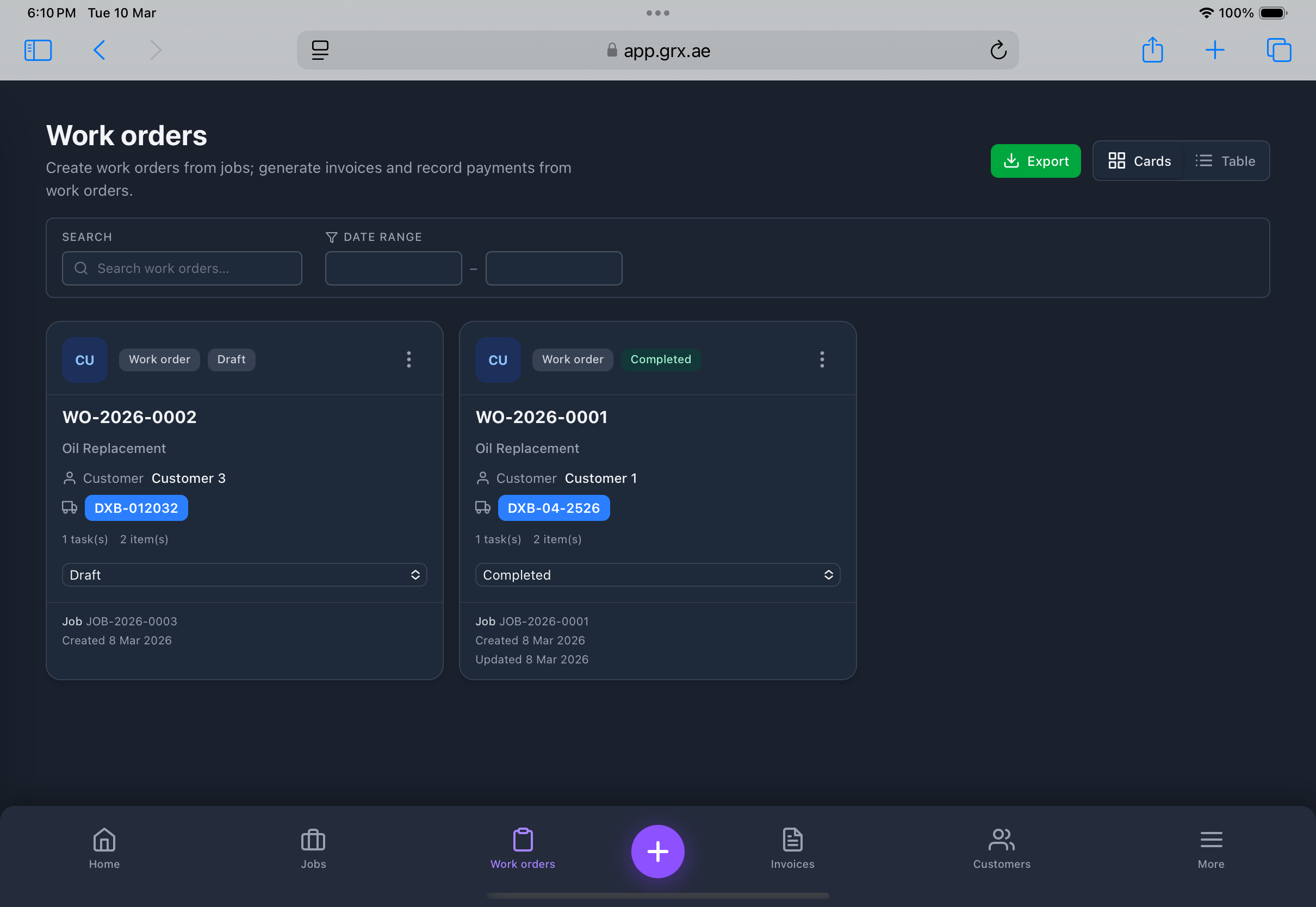
Task: Open Completed status dropdown on WO-2026-0001
Action: 657,575
